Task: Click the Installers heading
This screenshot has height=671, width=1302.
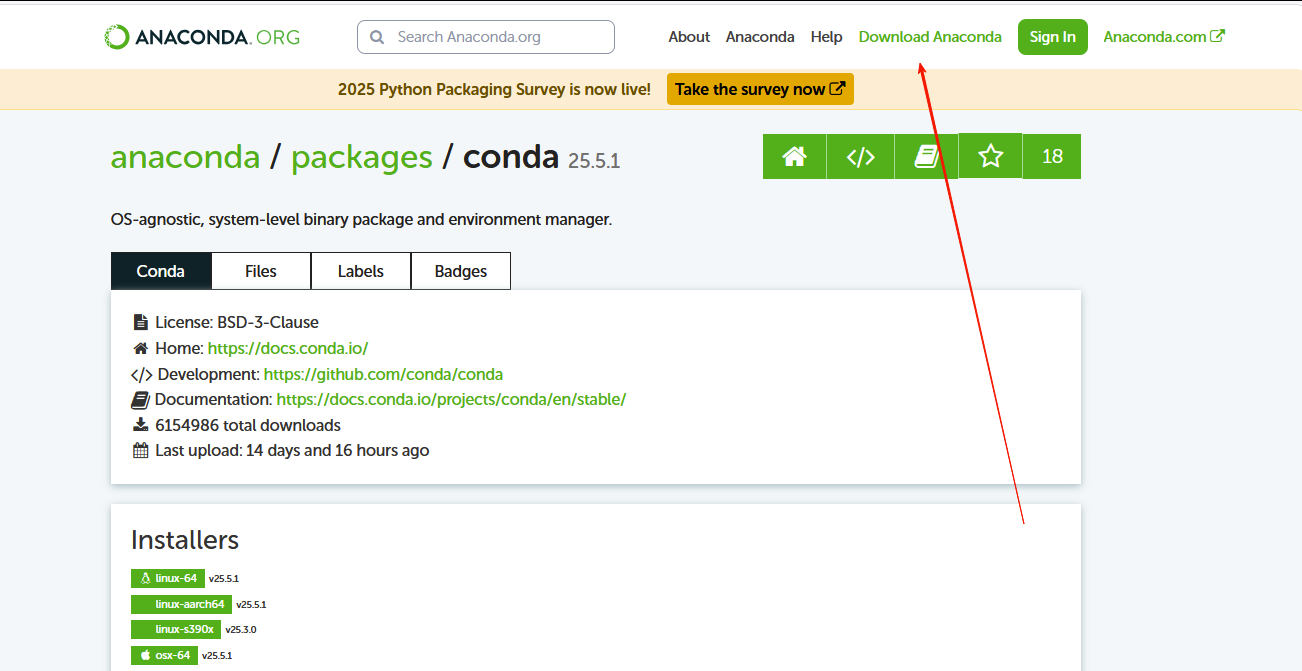Action: [x=185, y=540]
